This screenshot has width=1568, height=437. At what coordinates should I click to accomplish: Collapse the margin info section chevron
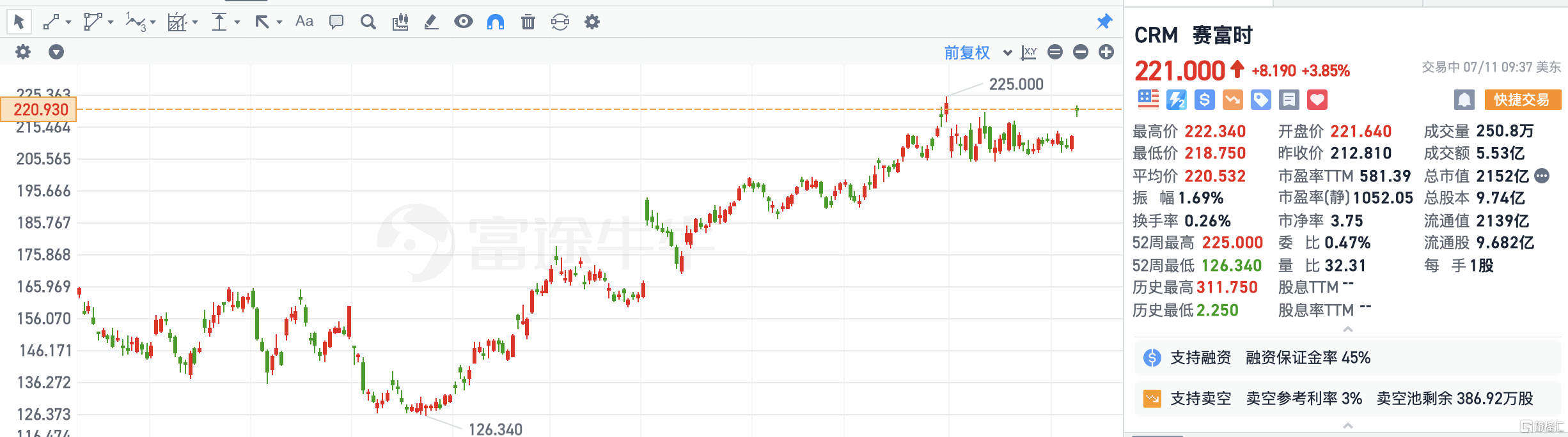(1348, 425)
